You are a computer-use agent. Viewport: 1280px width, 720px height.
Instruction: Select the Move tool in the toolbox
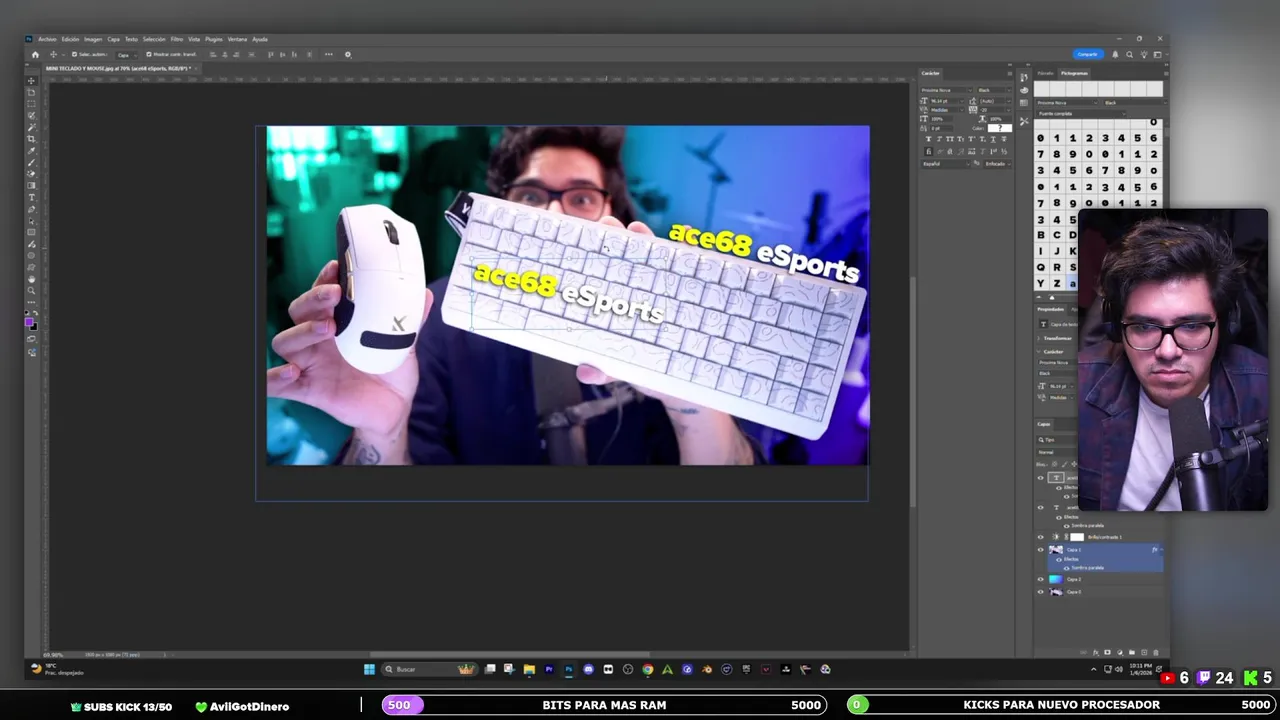(x=30, y=80)
